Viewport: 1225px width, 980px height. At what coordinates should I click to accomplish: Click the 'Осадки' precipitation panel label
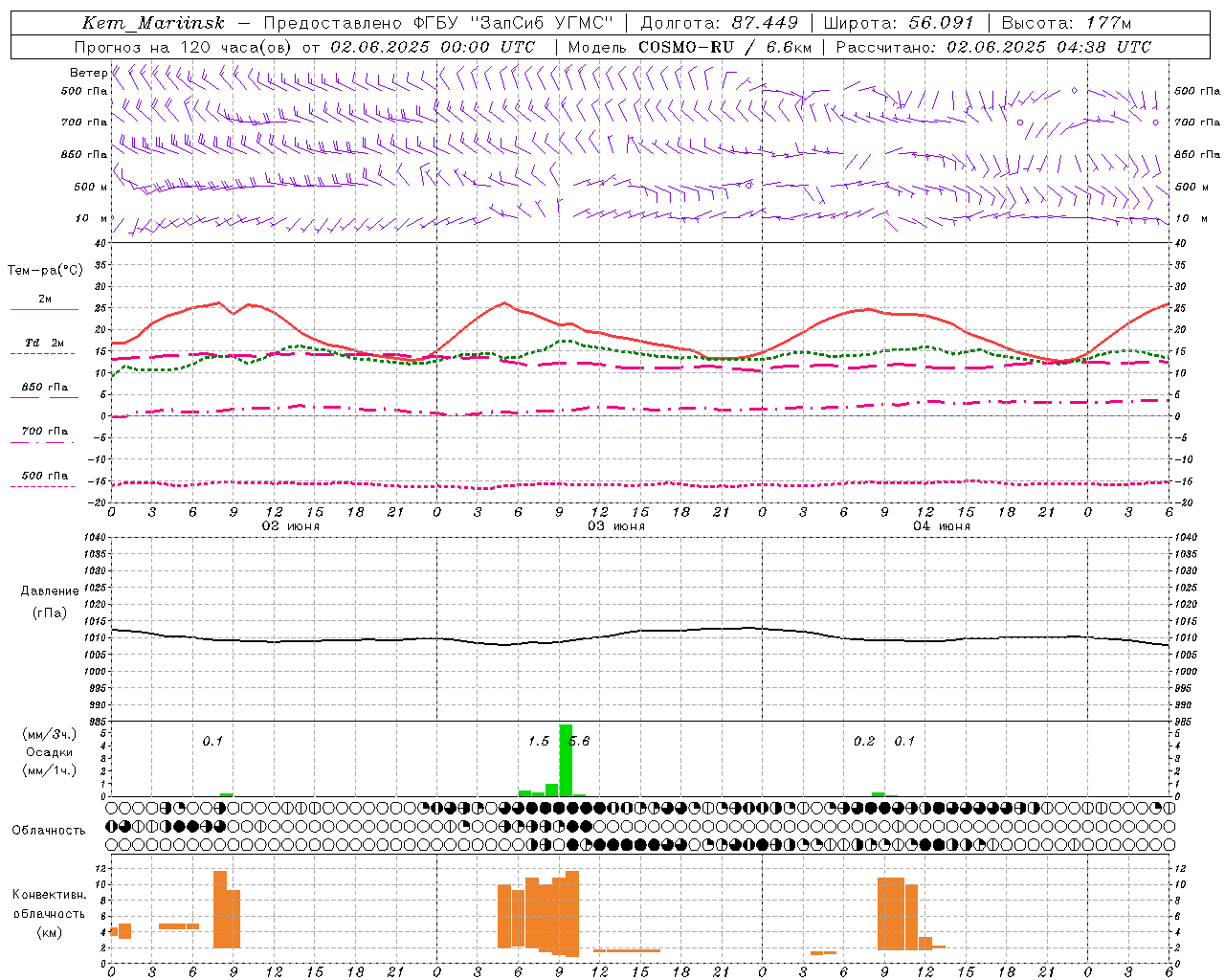pyautogui.click(x=49, y=752)
